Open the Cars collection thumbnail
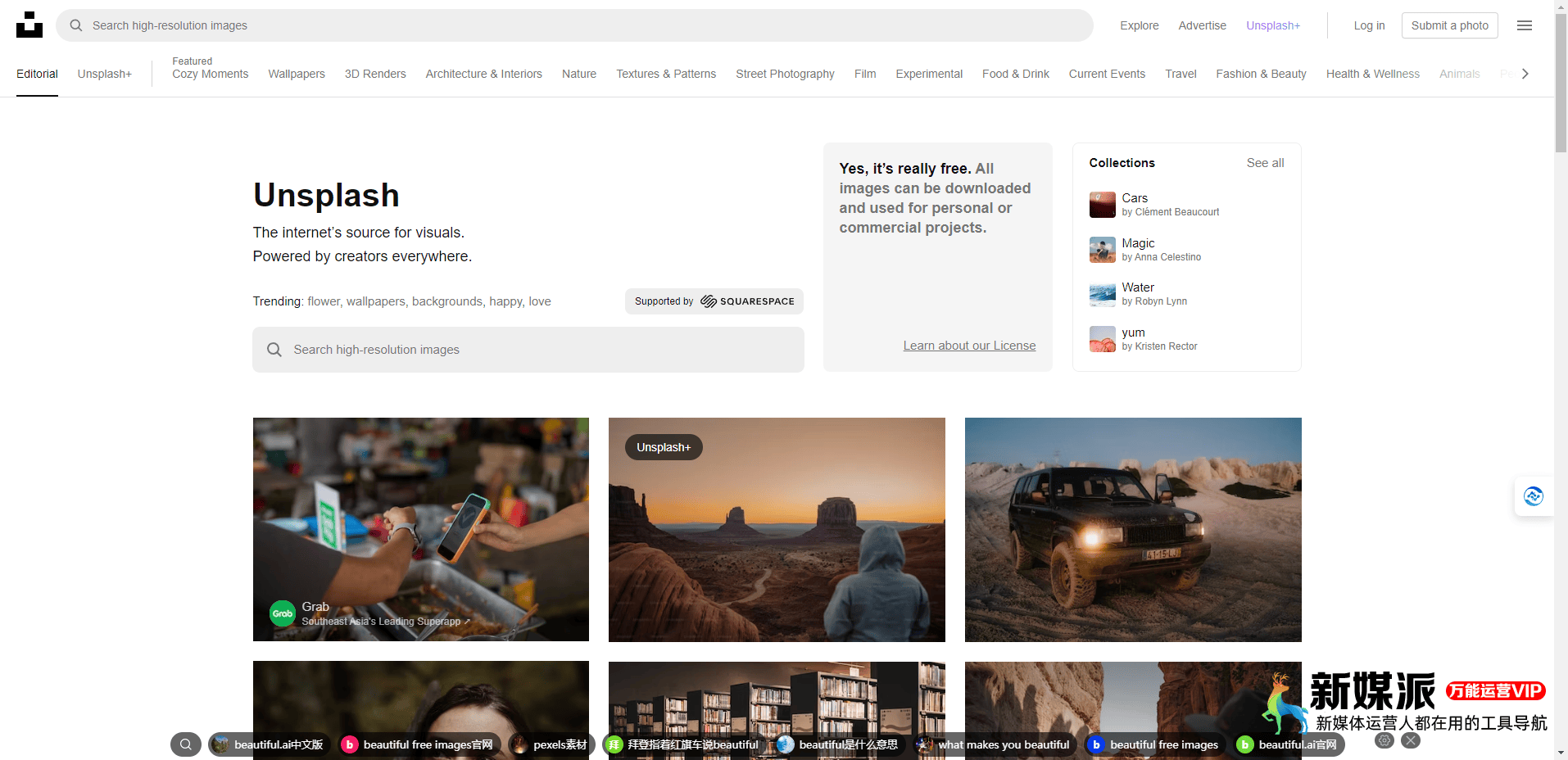Screen dimensions: 1568x760 pyautogui.click(x=1102, y=205)
